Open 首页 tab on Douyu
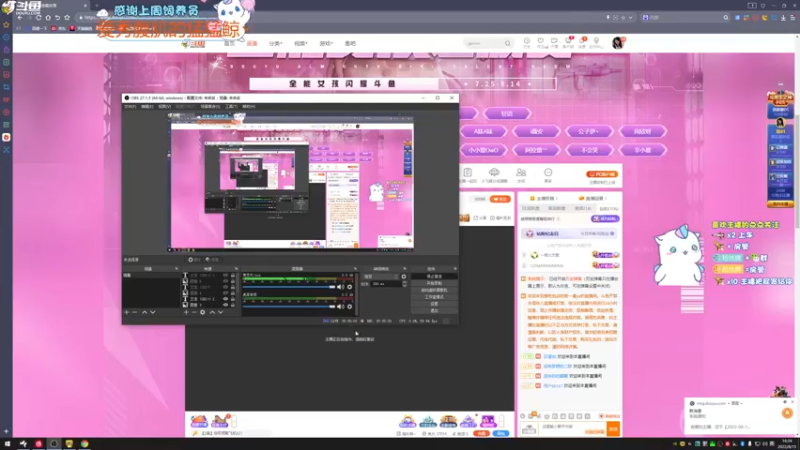The image size is (800, 450). click(230, 43)
